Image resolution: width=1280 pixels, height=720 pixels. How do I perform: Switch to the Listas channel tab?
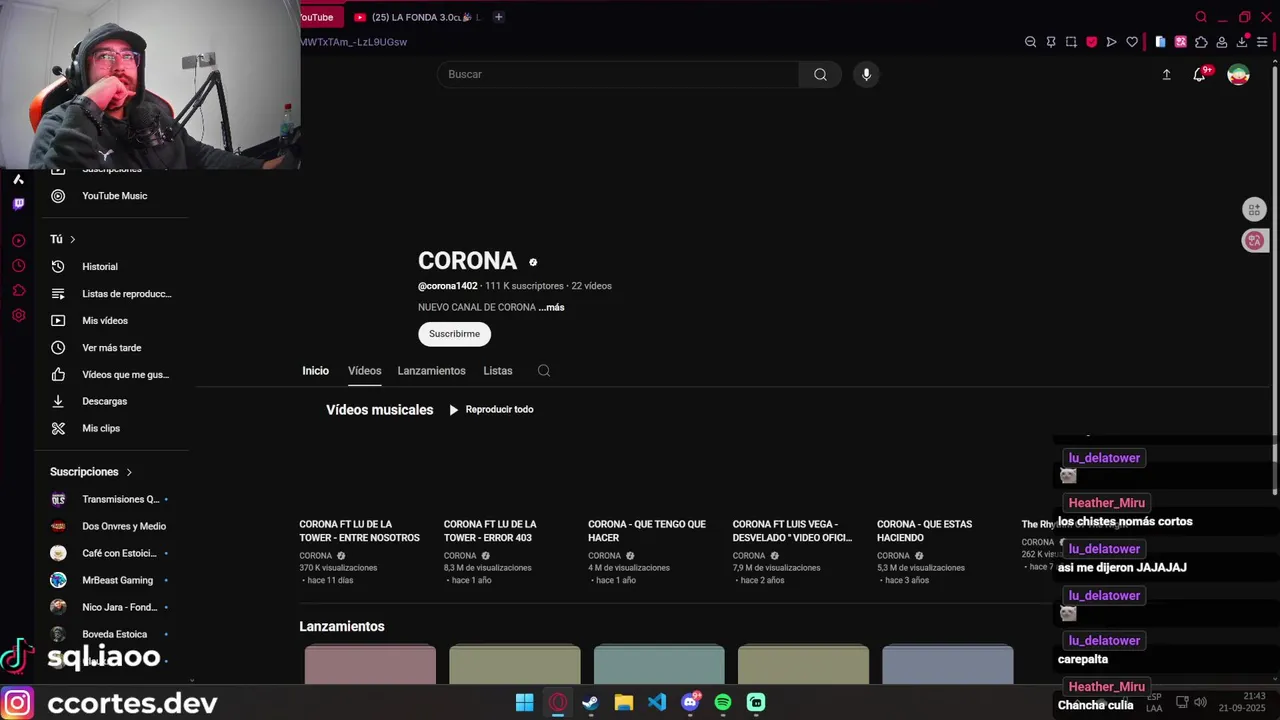tap(497, 371)
